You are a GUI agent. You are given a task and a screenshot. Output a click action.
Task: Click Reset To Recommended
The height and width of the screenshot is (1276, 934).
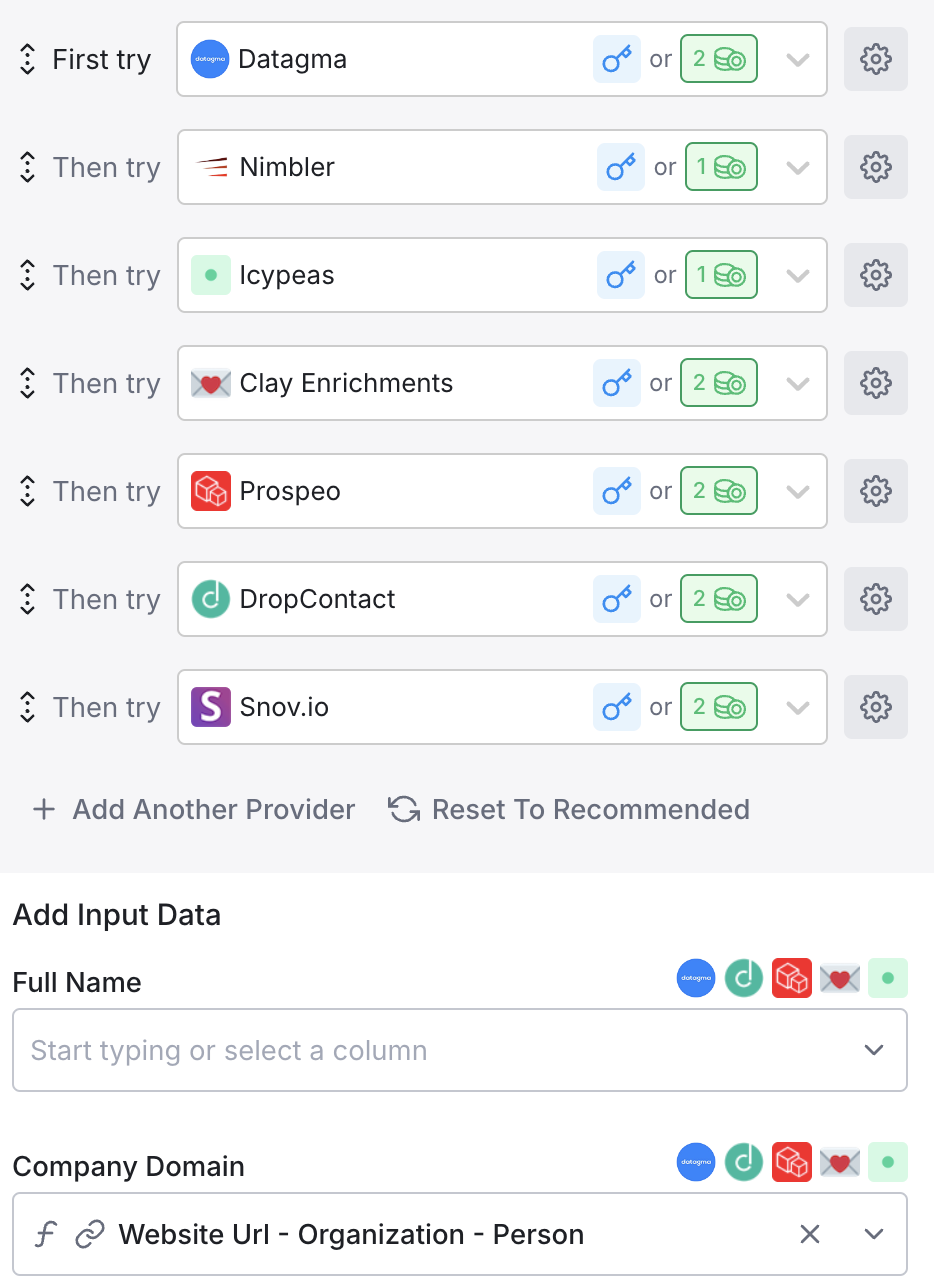click(569, 809)
